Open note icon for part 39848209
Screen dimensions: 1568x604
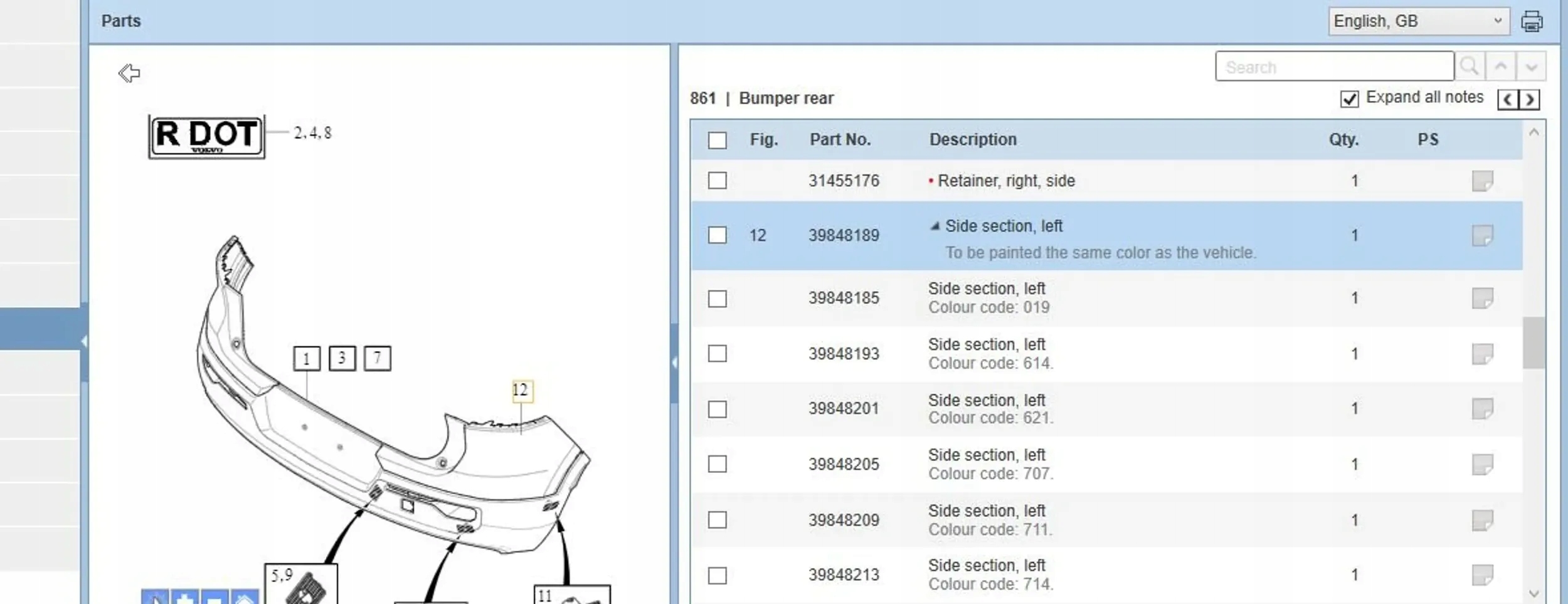click(1483, 520)
